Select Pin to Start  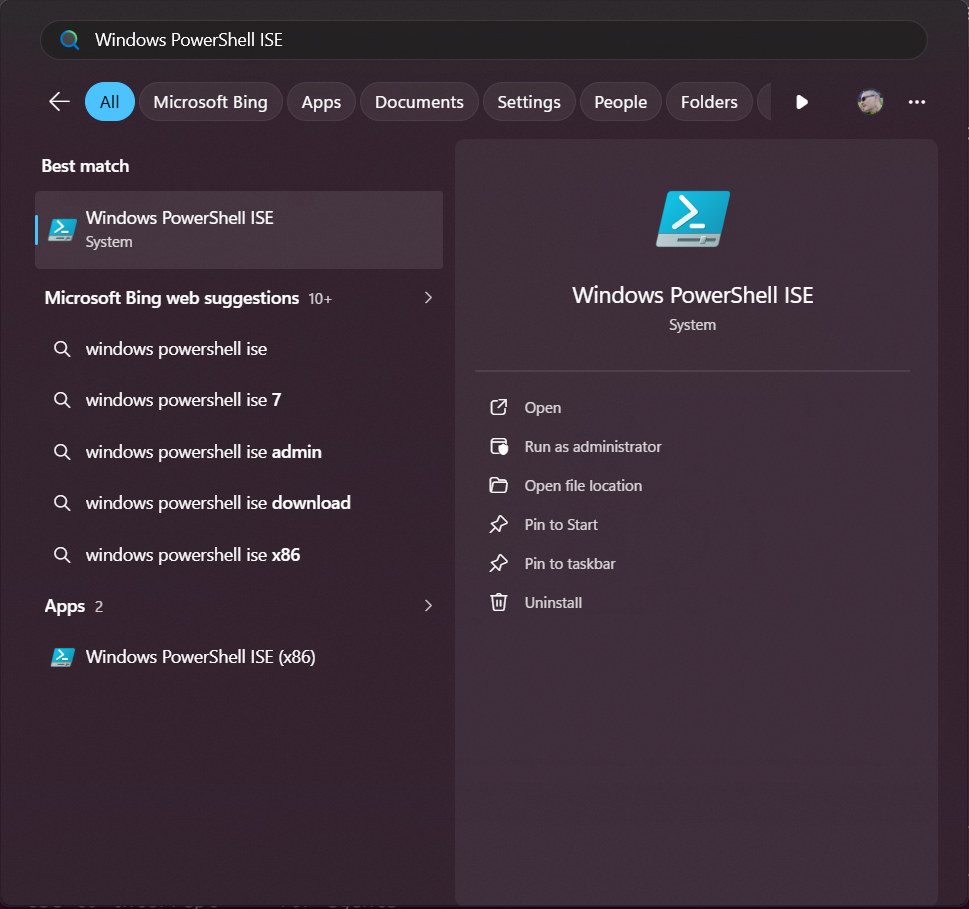coord(561,525)
